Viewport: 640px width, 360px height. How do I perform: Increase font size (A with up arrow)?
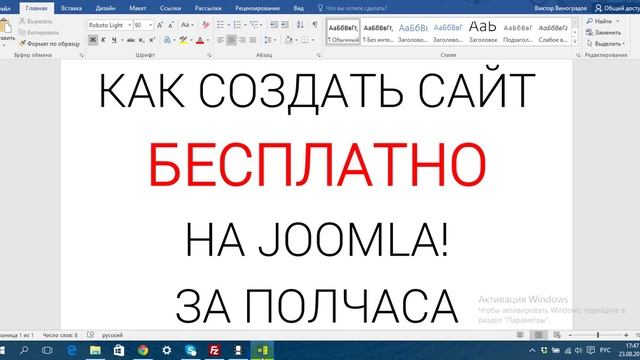(160, 25)
